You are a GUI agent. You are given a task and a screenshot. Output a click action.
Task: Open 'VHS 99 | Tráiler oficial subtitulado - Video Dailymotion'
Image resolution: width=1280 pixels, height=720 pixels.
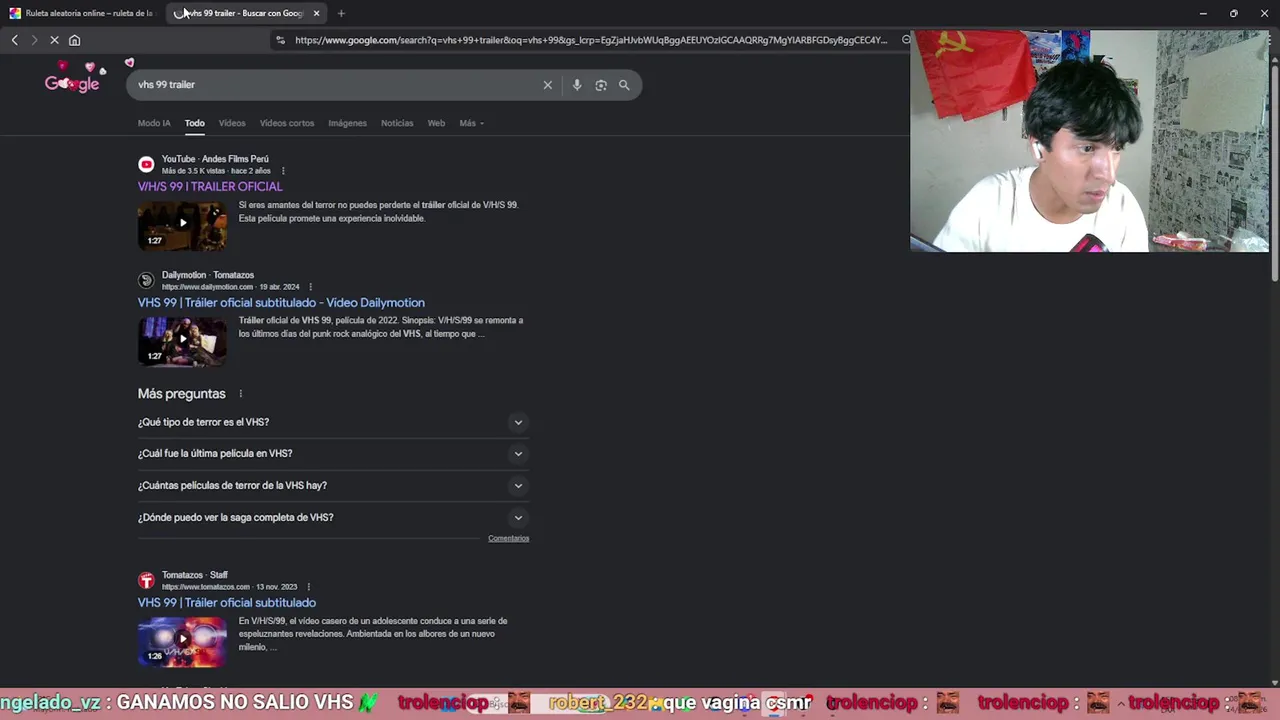pos(281,302)
